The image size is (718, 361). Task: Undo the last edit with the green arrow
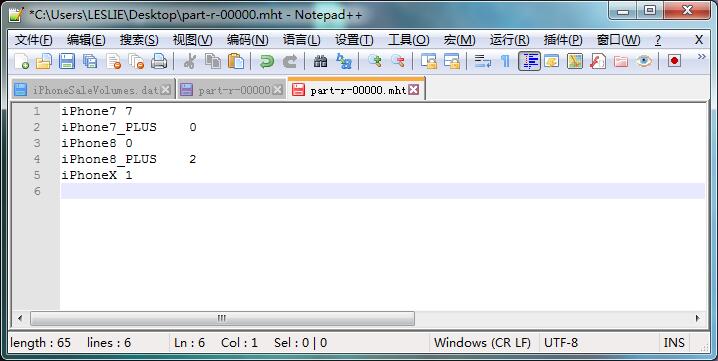[x=266, y=61]
